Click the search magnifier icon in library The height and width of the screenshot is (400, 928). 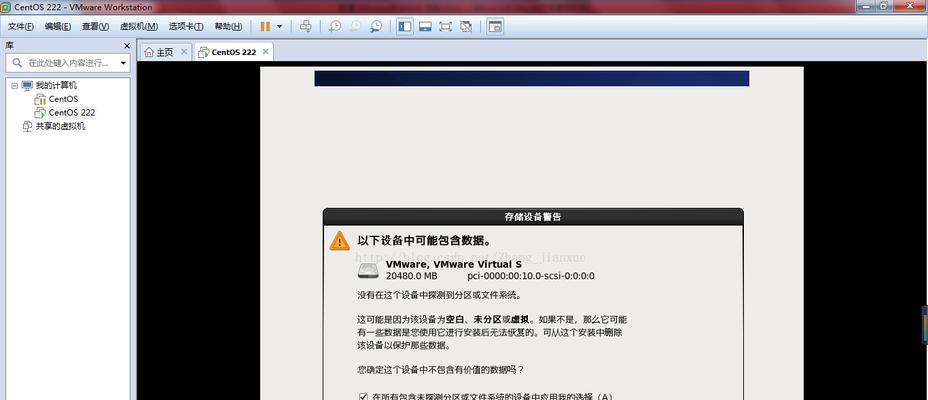17,63
